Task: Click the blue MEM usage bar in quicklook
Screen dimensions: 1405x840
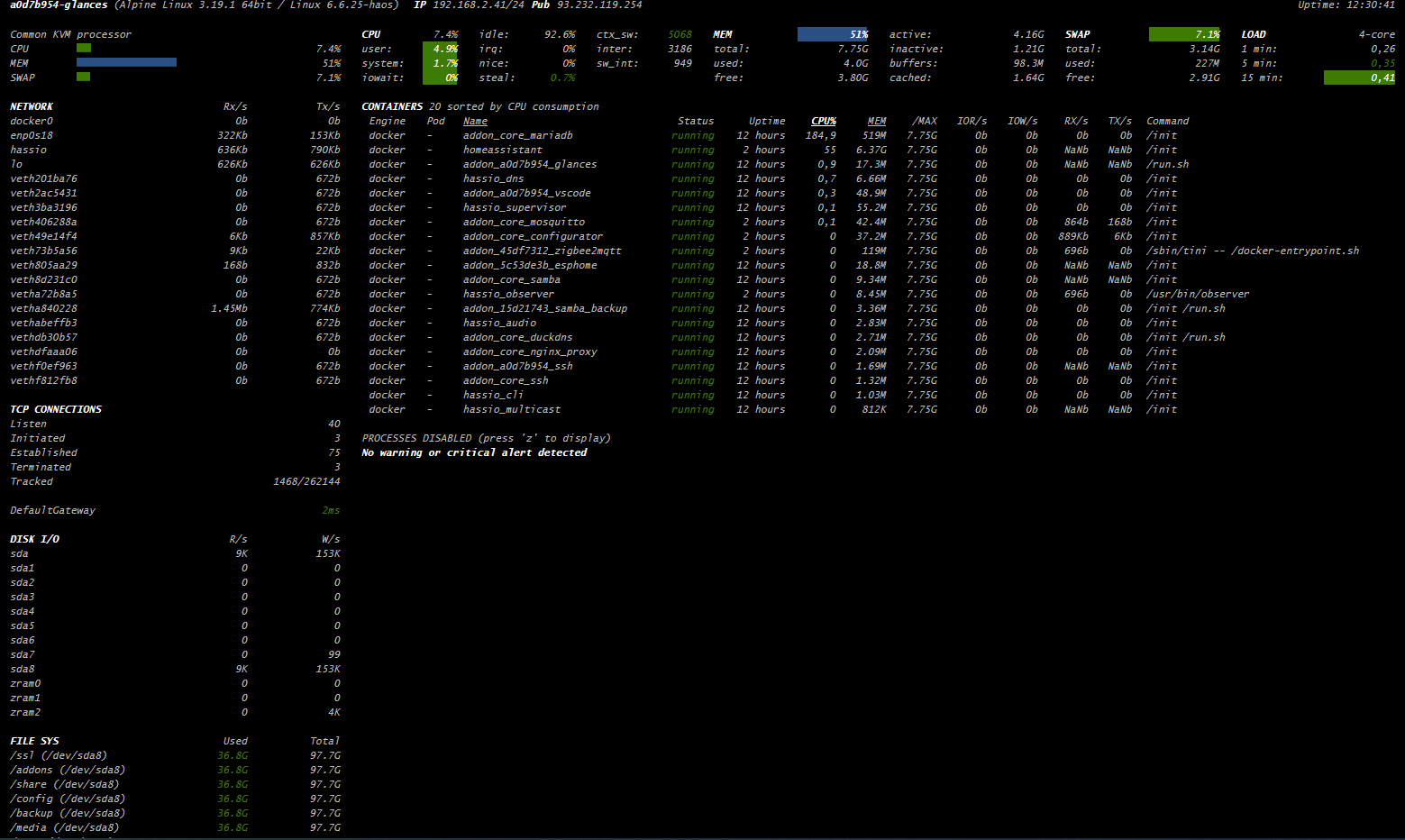Action: point(126,62)
